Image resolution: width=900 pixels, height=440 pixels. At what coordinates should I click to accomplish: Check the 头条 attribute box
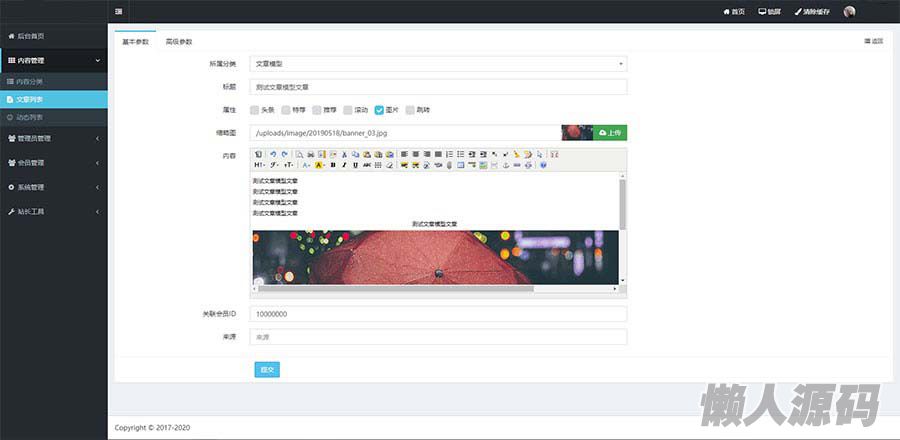(x=255, y=110)
